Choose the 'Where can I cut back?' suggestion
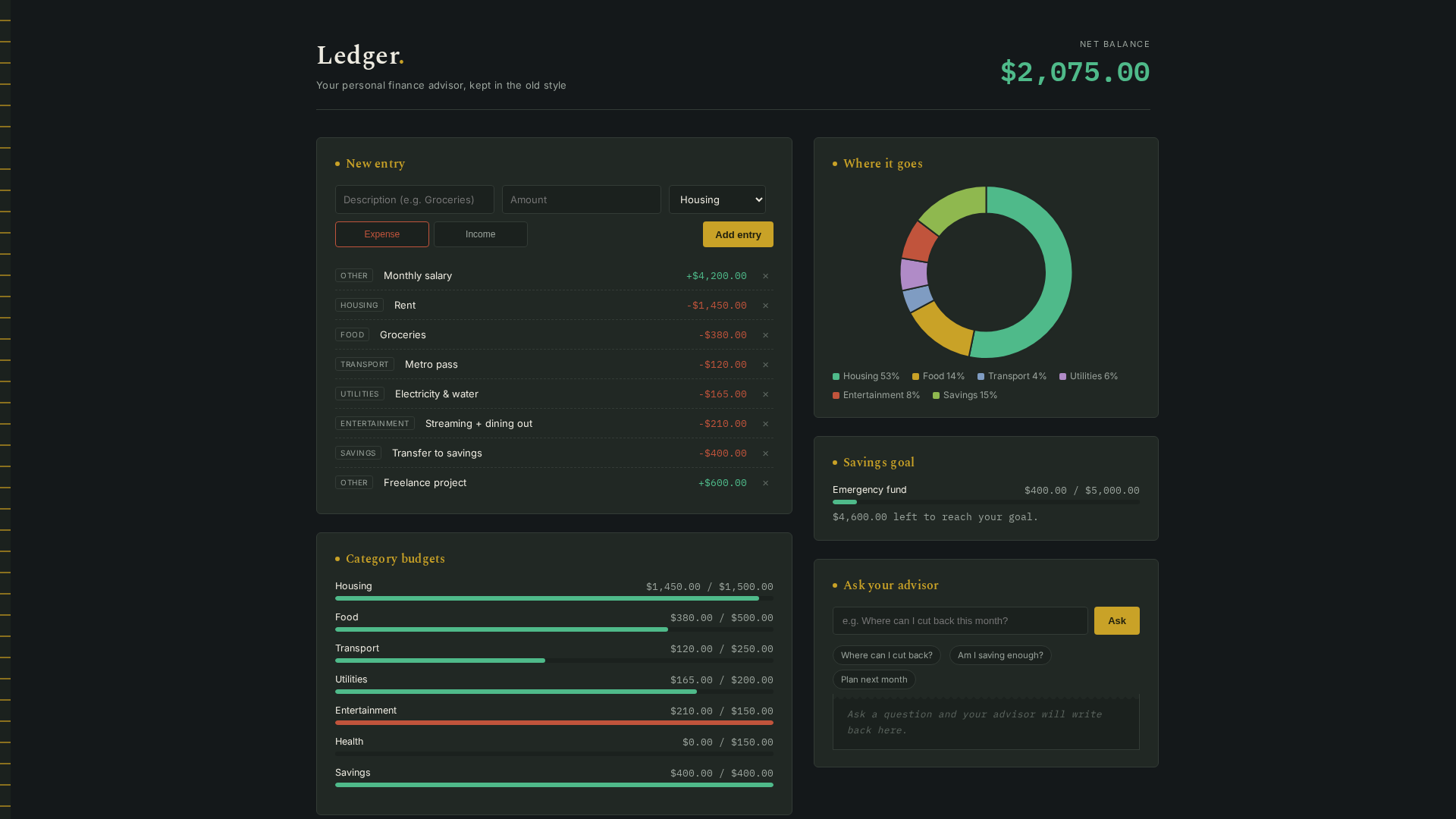The width and height of the screenshot is (1456, 819). 886,655
